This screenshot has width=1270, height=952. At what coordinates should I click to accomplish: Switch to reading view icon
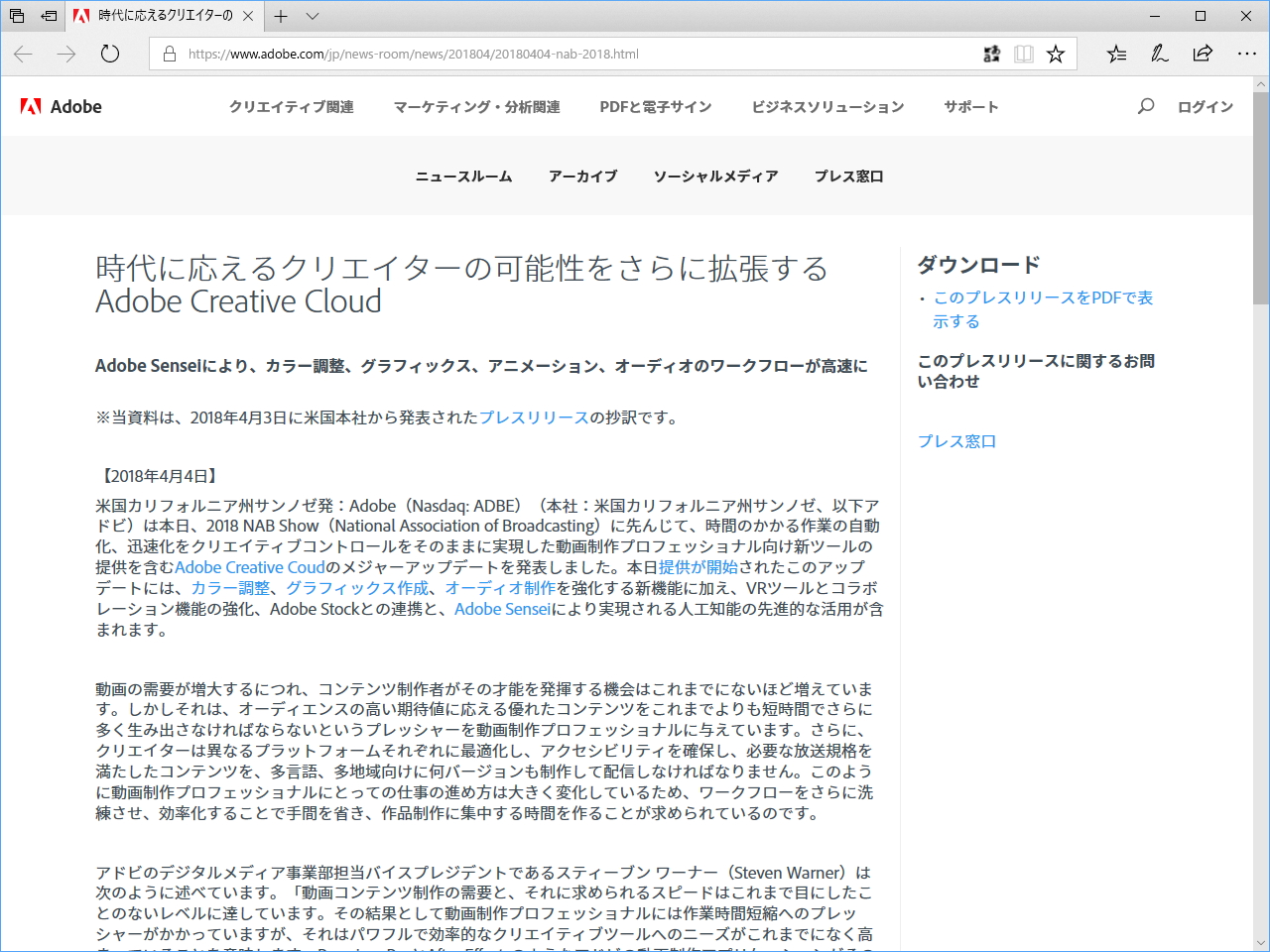click(1024, 55)
